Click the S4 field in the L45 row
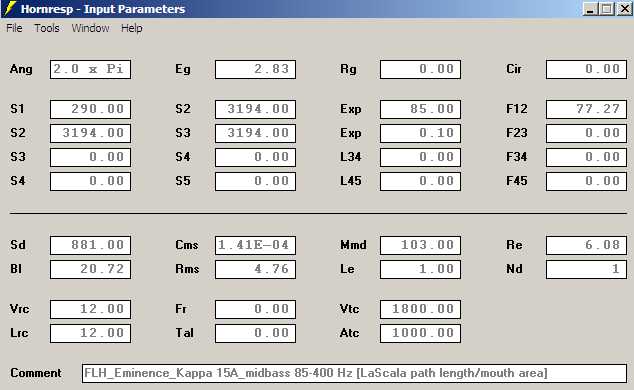Viewport: 634px width, 390px height. coord(91,181)
